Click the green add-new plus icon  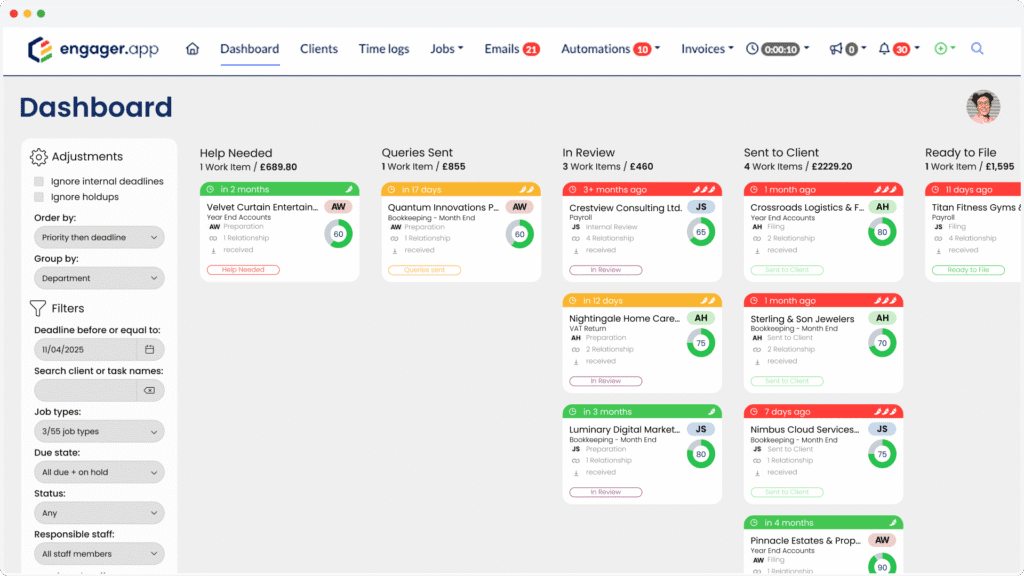click(940, 49)
